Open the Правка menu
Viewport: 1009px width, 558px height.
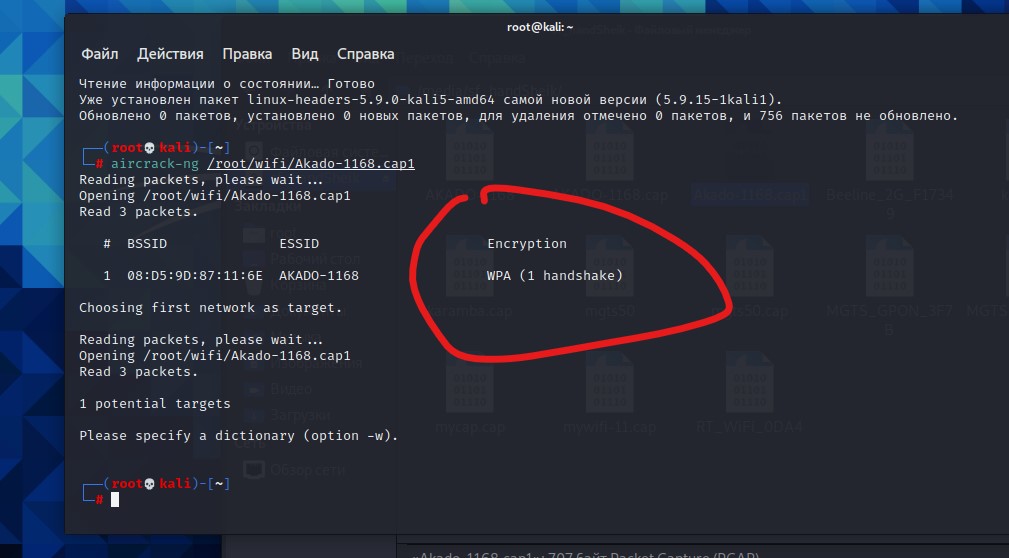click(x=247, y=54)
